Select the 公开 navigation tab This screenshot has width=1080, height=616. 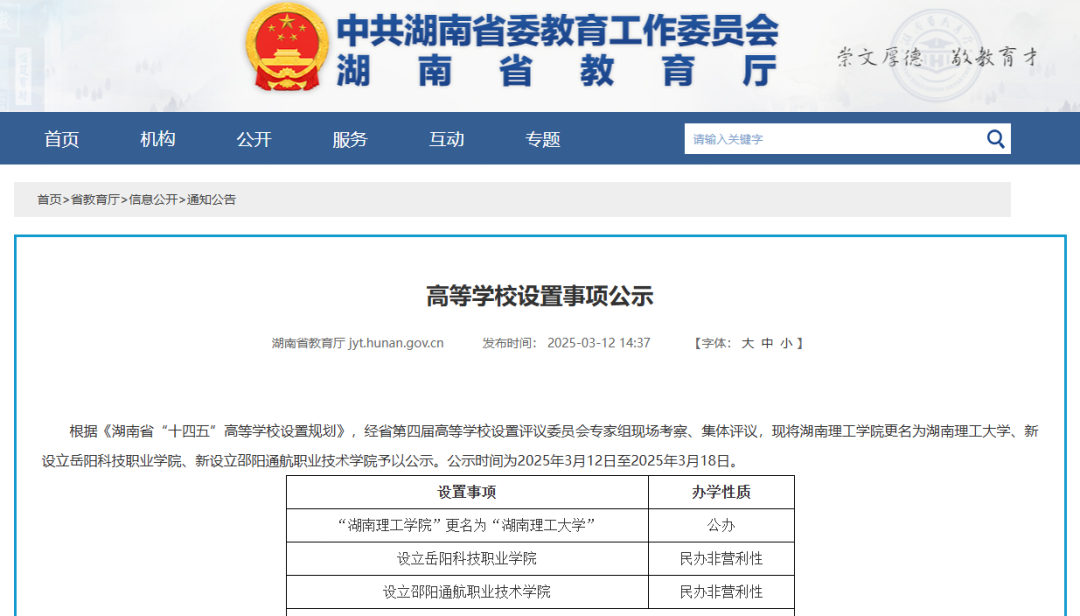254,139
